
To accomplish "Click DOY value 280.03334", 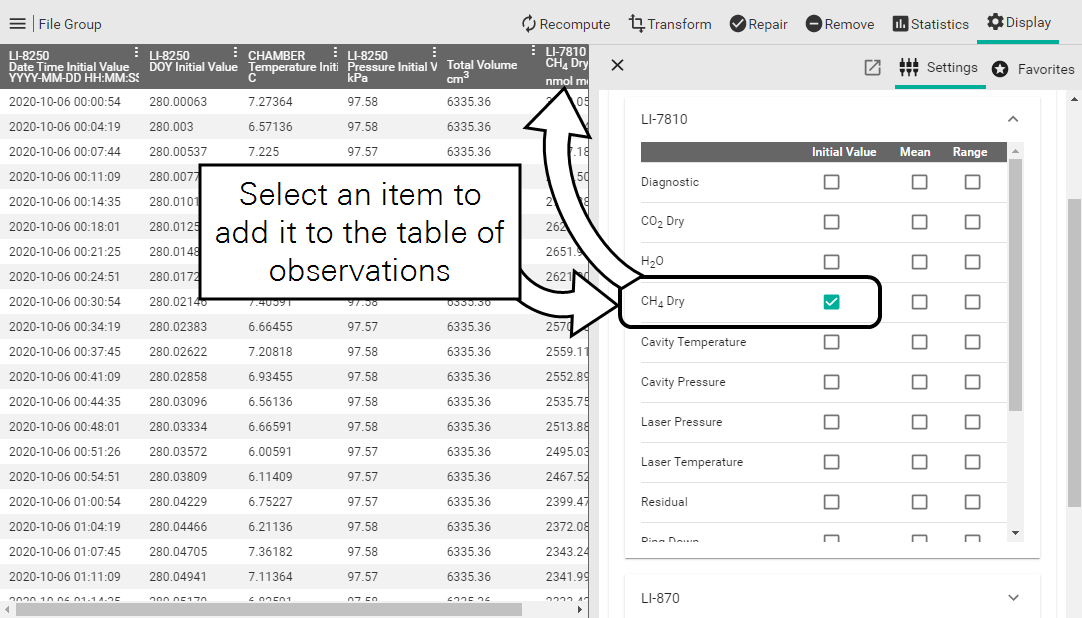I will [x=178, y=427].
